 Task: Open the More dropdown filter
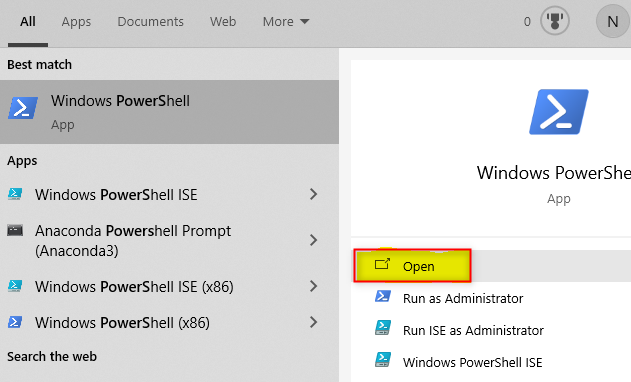[286, 21]
